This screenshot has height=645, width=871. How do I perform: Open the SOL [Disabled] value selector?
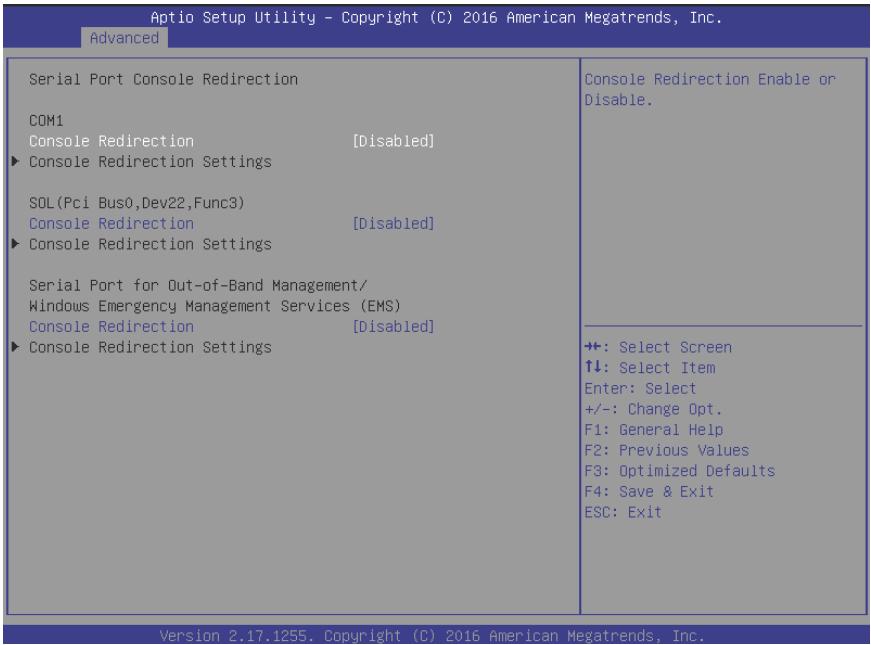pos(393,223)
